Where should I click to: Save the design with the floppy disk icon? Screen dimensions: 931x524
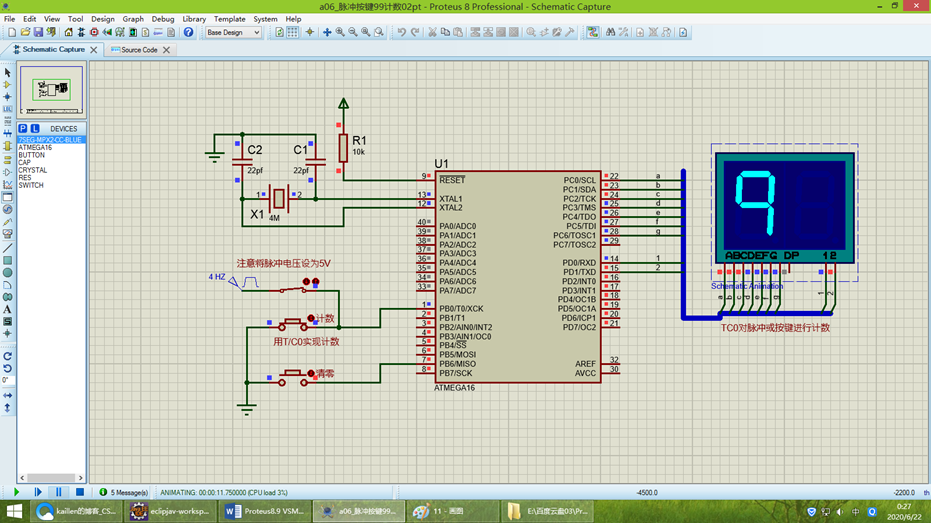tap(38, 32)
